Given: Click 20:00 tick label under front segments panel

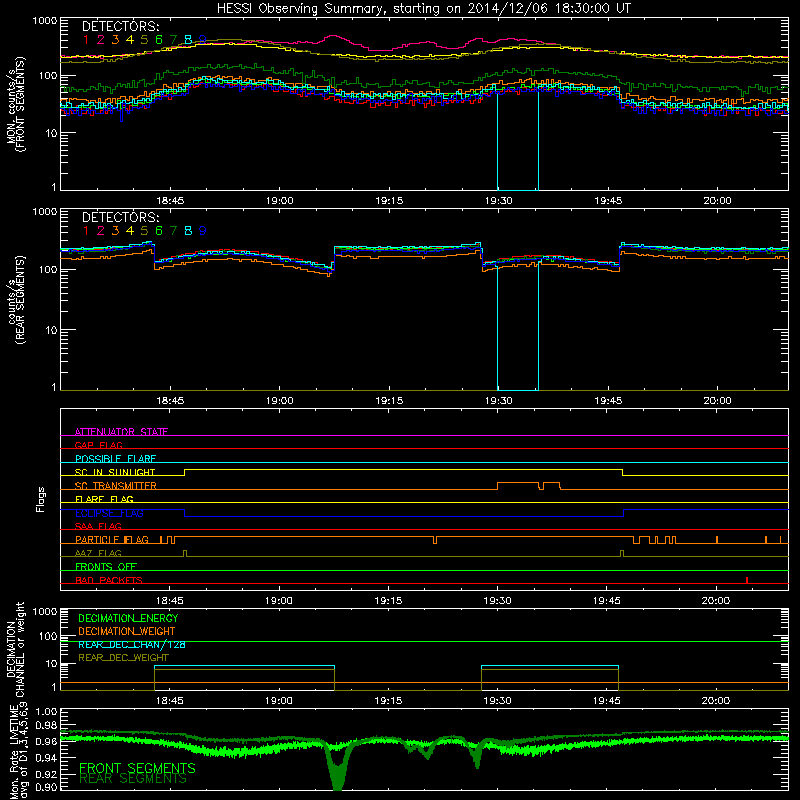Looking at the screenshot, I should [717, 201].
